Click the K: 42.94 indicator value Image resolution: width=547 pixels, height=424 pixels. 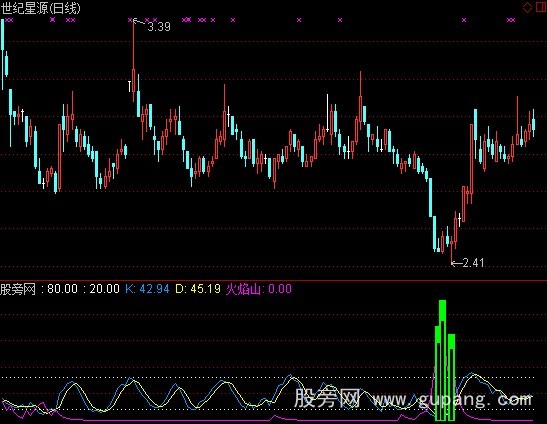[147, 289]
